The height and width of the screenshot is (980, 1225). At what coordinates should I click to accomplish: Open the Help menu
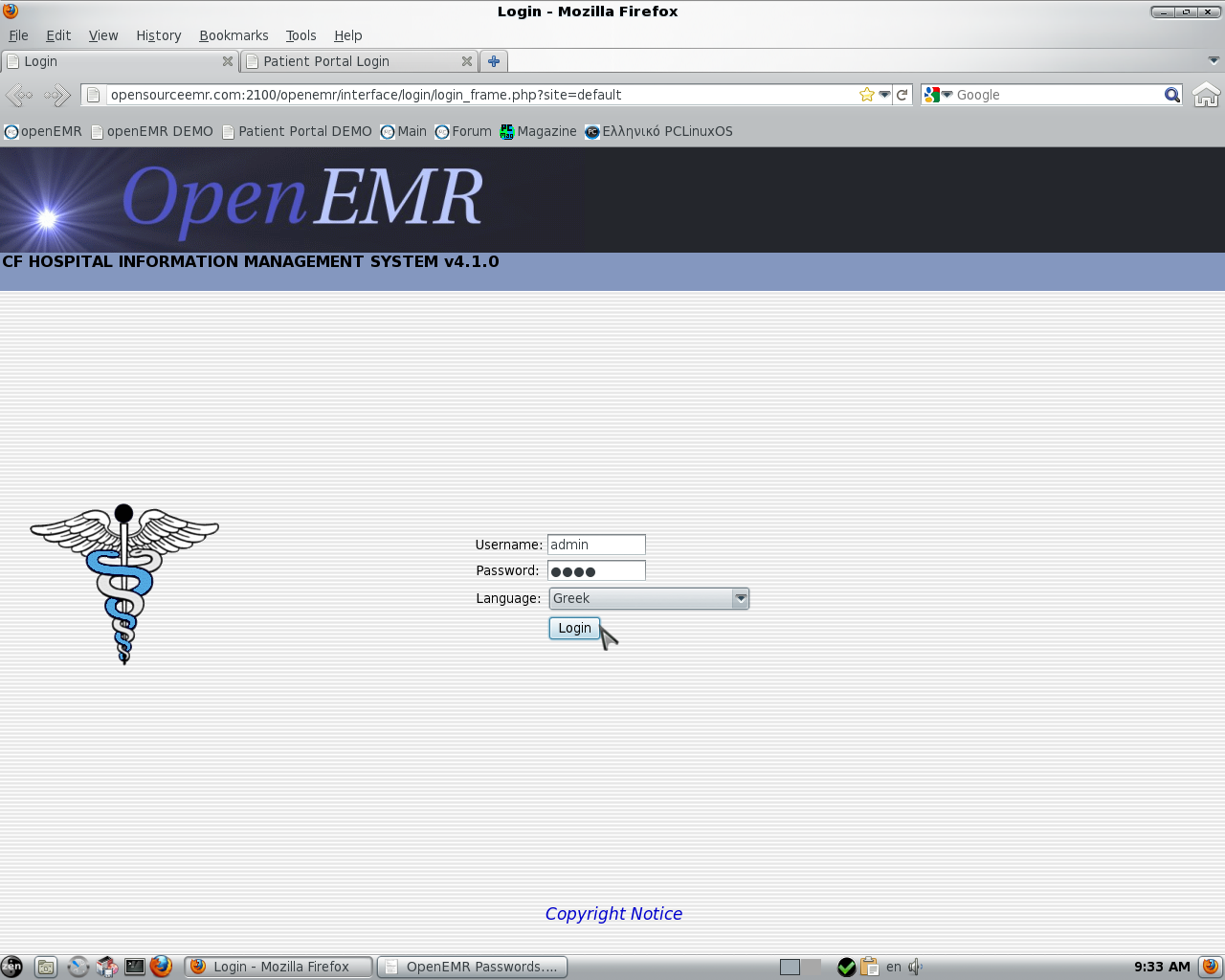point(347,35)
